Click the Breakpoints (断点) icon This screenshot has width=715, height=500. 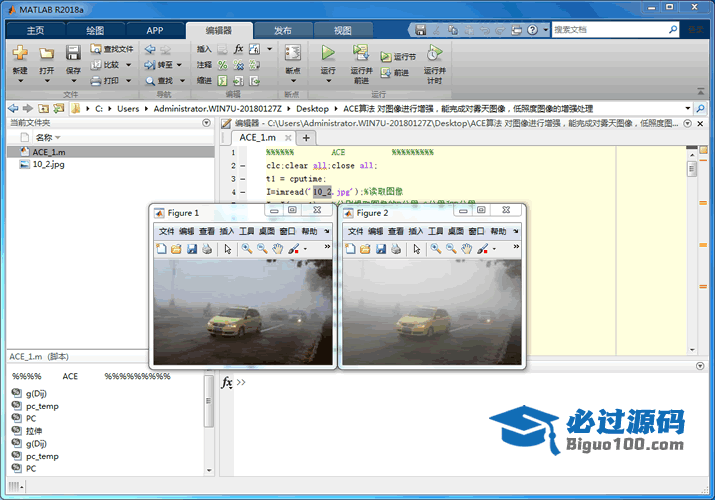tap(292, 53)
